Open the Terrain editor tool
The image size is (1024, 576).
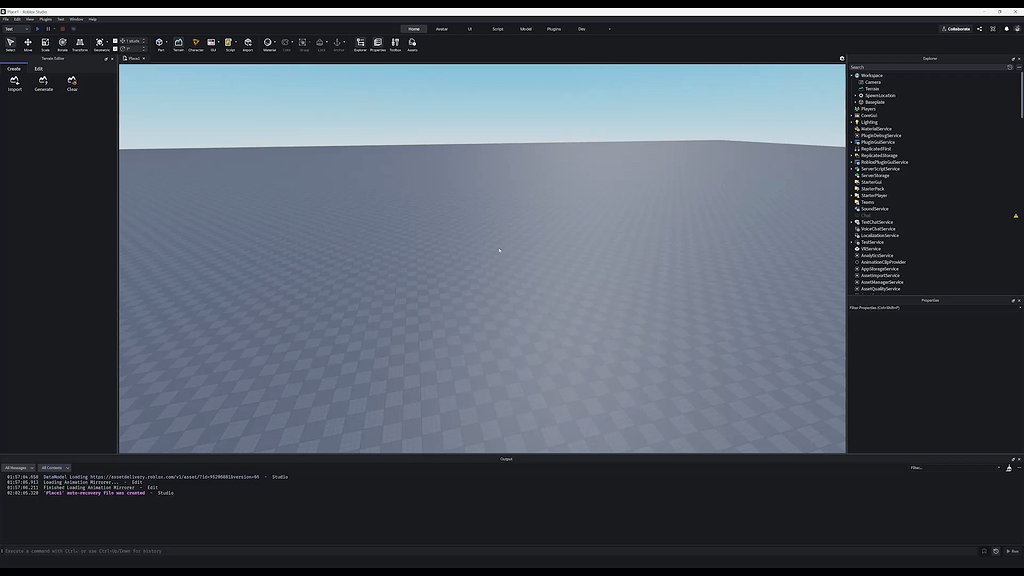[x=178, y=44]
